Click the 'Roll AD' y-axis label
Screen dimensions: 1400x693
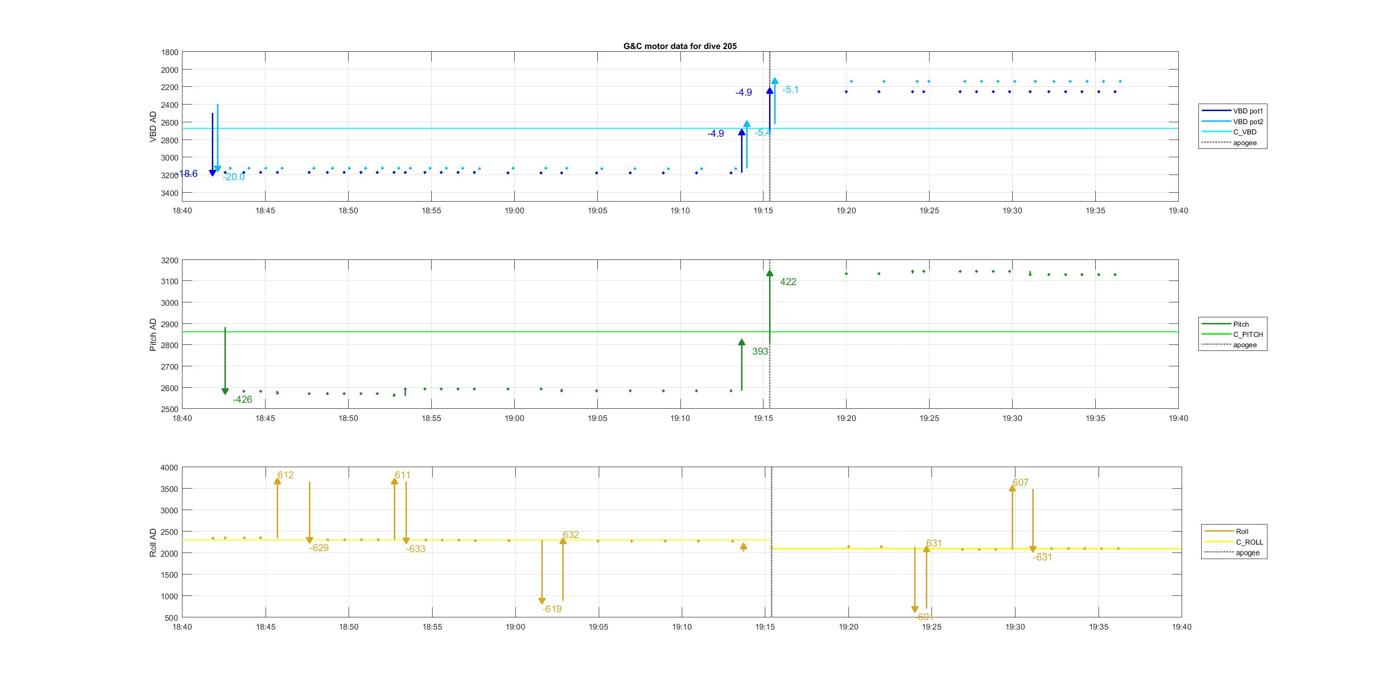tap(154, 542)
